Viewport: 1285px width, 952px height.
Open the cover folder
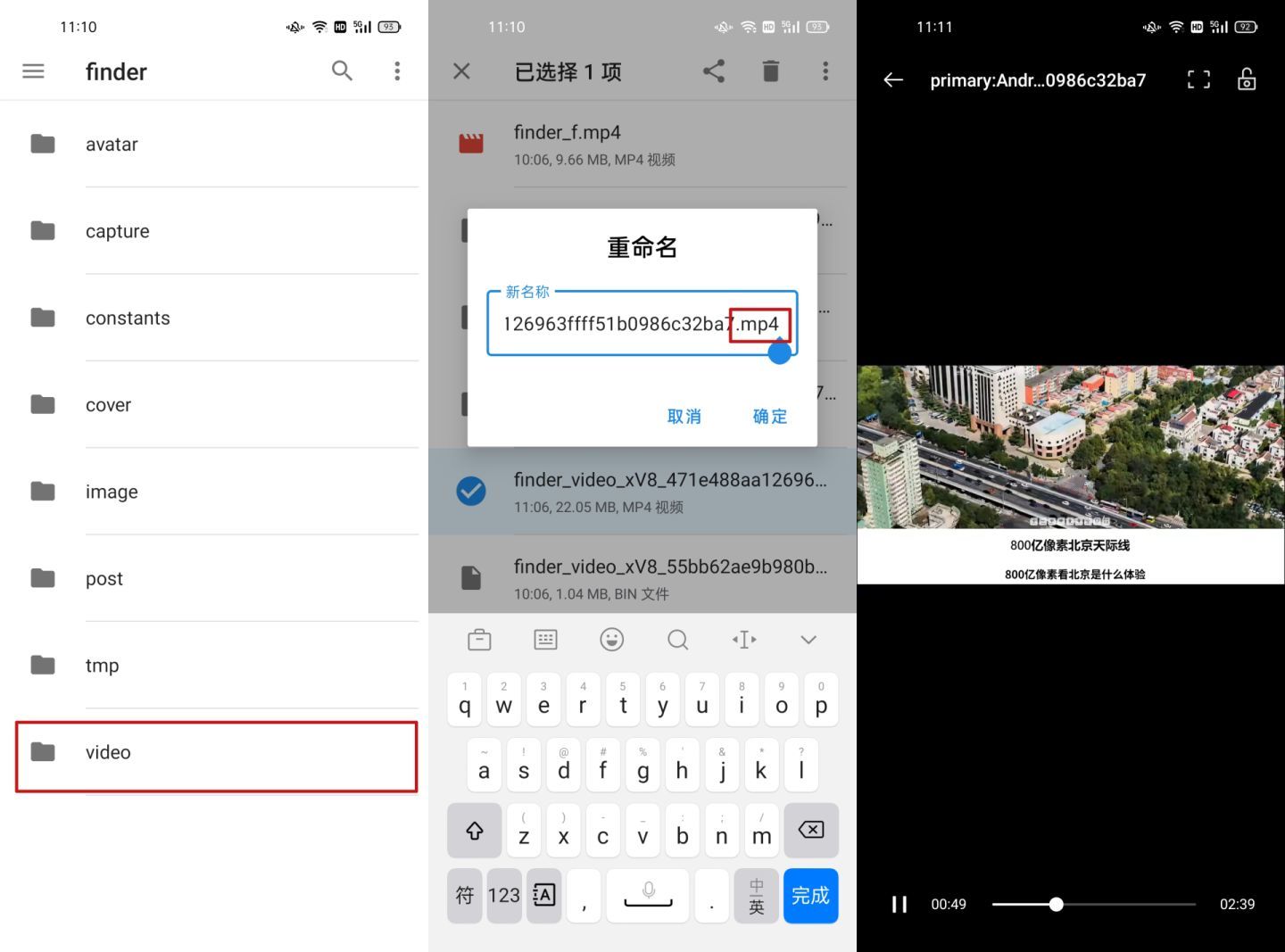point(214,405)
